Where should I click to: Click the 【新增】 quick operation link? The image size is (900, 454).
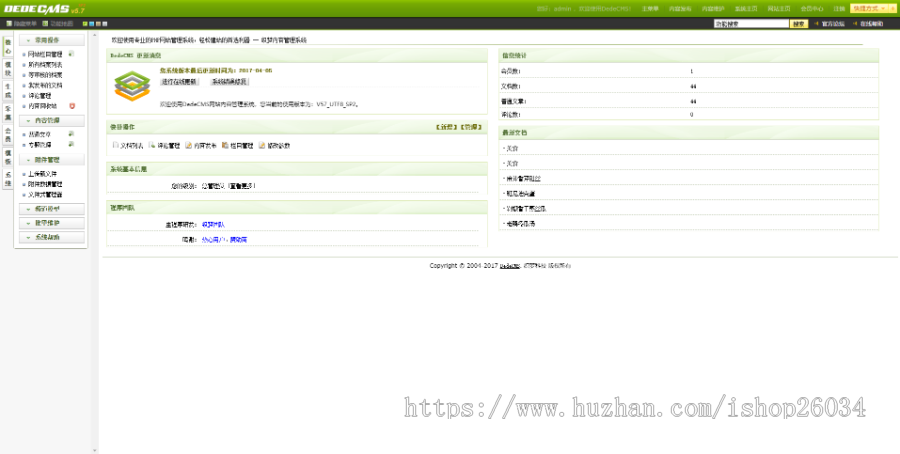(x=447, y=127)
